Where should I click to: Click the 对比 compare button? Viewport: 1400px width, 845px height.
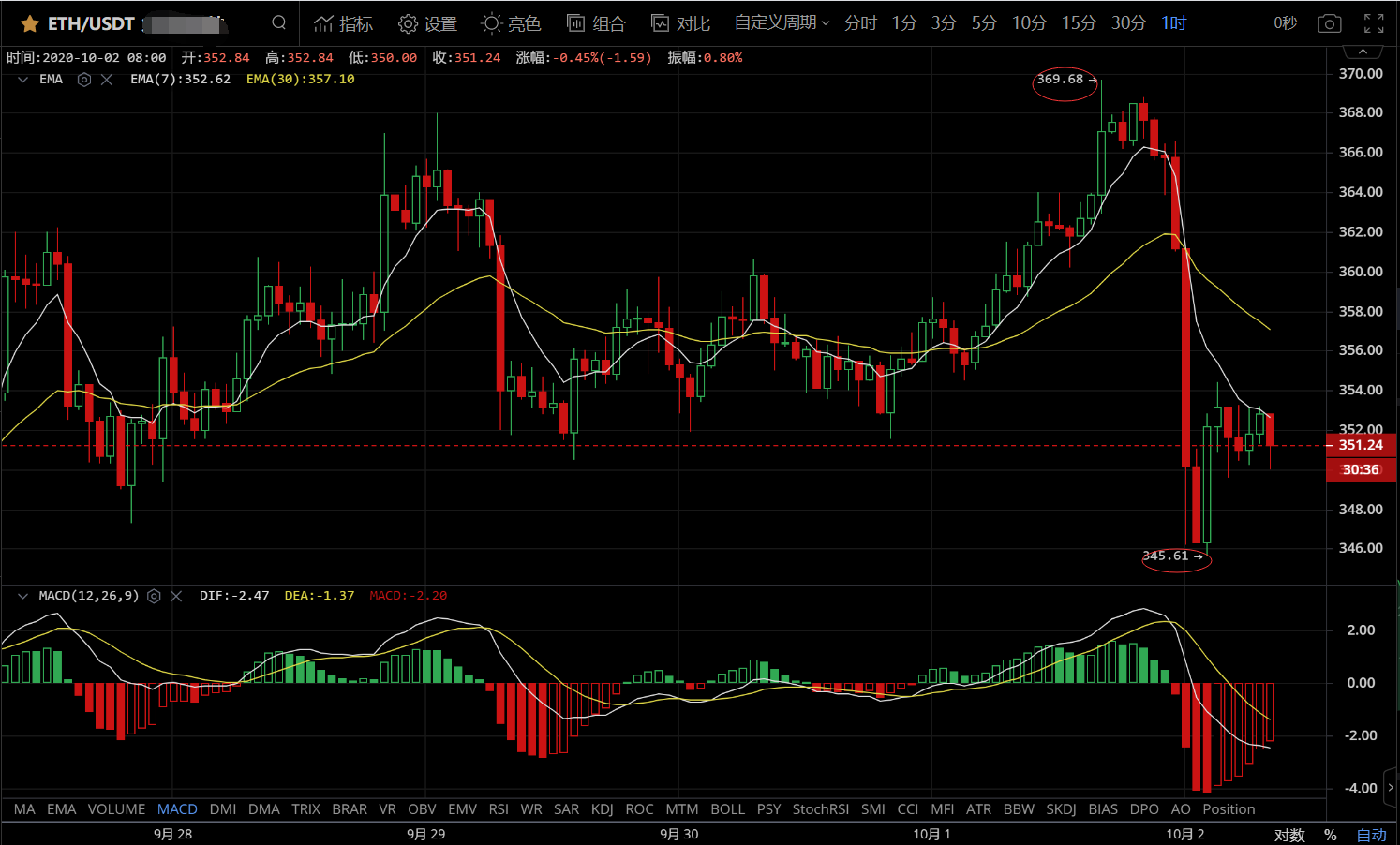click(681, 23)
